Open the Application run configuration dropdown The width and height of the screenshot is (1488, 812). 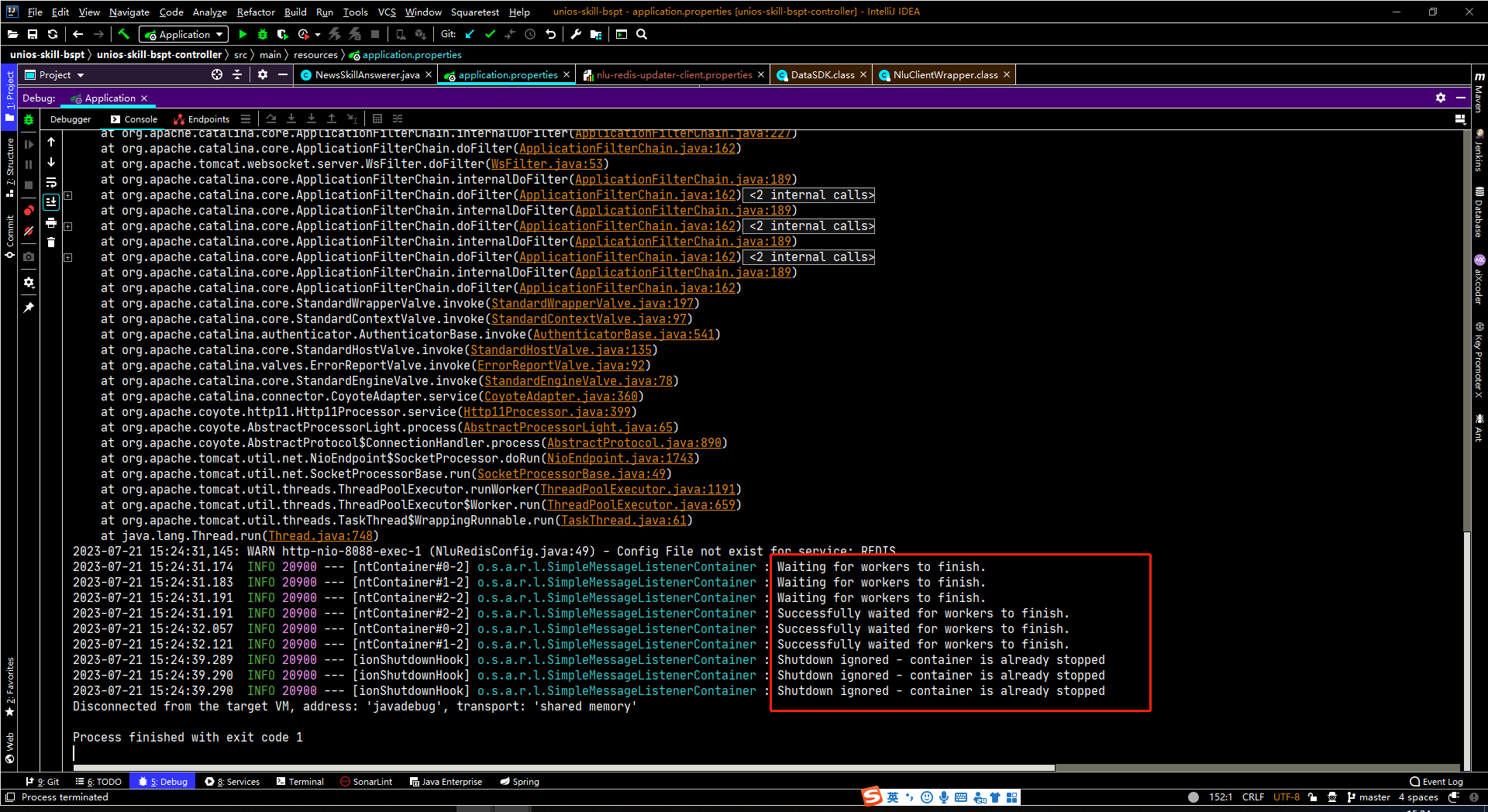pyautogui.click(x=184, y=34)
